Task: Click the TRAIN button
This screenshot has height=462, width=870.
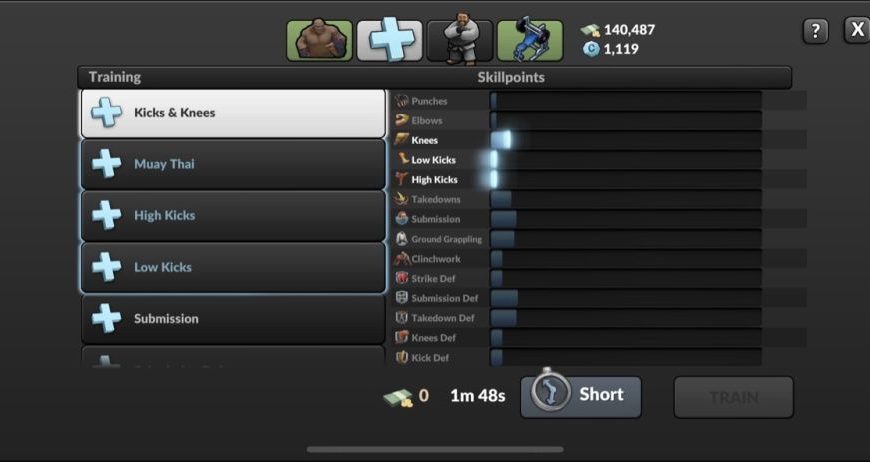Action: [x=734, y=397]
